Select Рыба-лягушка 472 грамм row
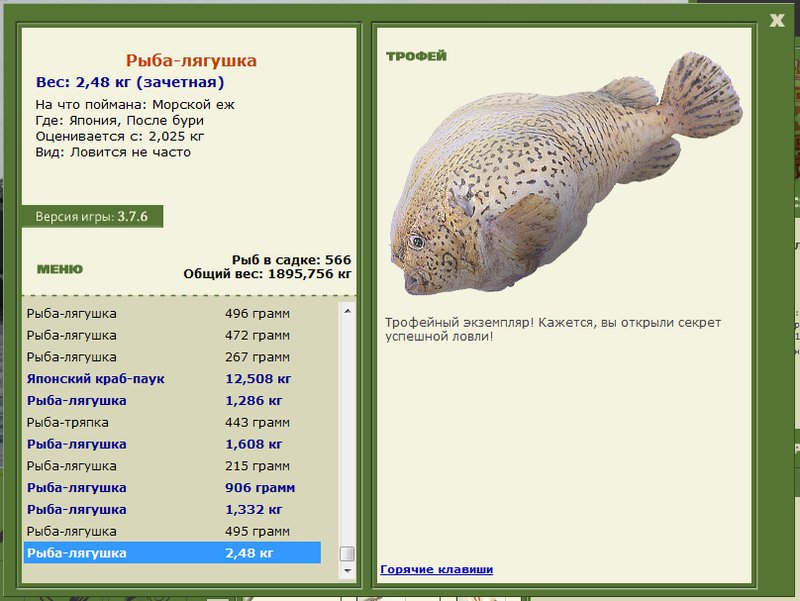Image resolution: width=800 pixels, height=601 pixels. click(x=172, y=335)
